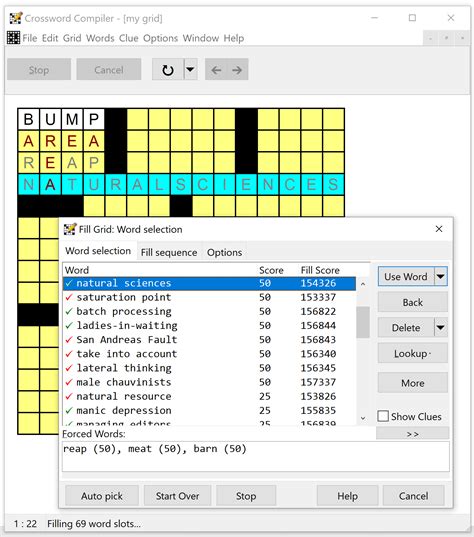The image size is (474, 537).
Task: Click the Fill Score column header
Action: click(320, 270)
